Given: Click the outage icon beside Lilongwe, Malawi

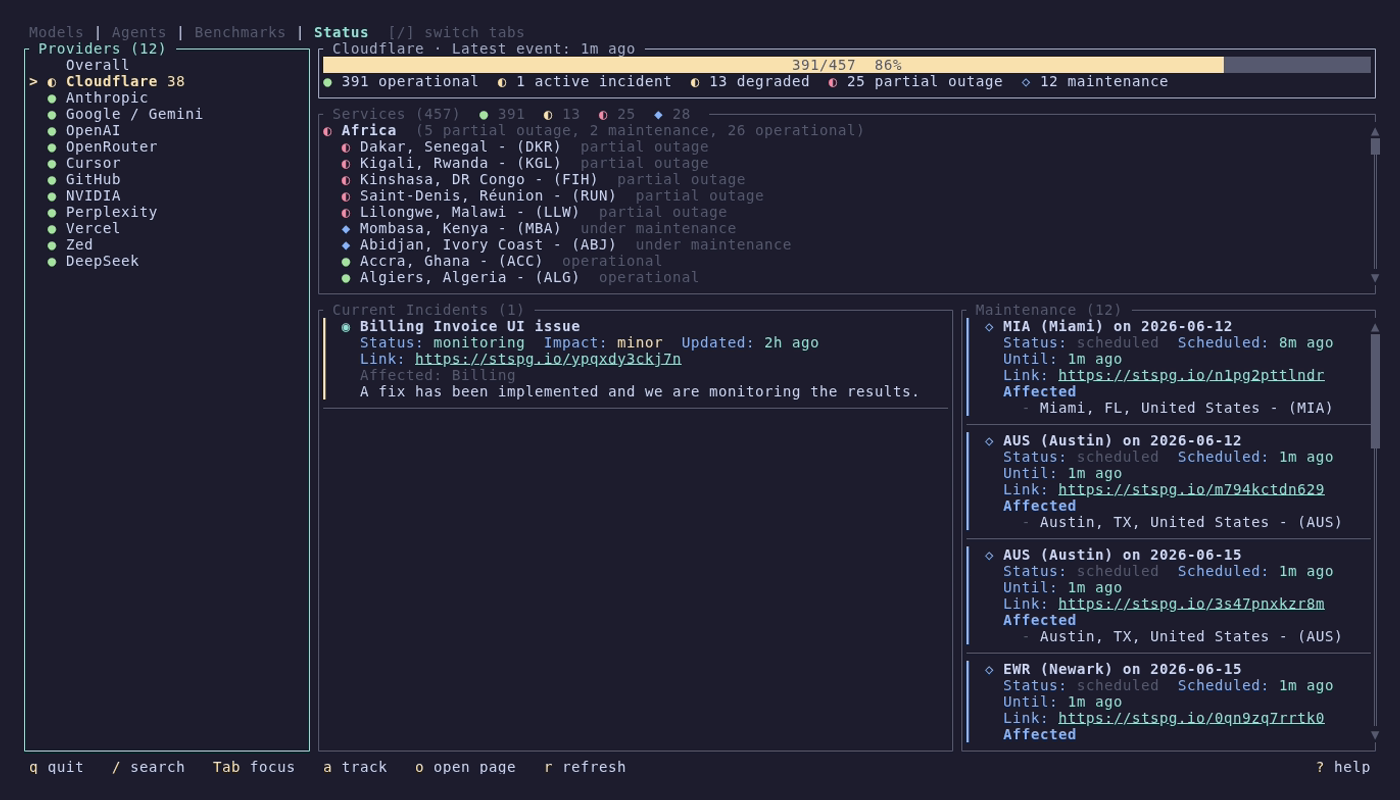Looking at the screenshot, I should pos(346,212).
